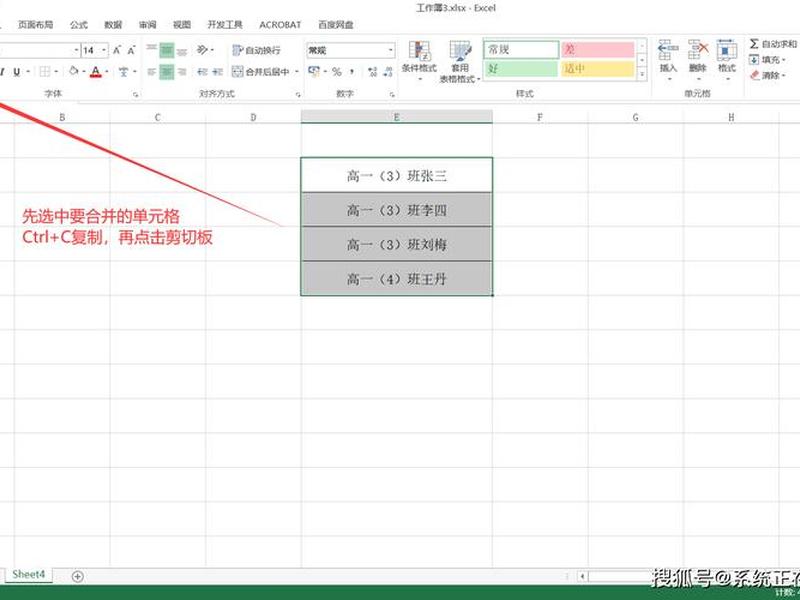Toggle Bottom Align button
The width and height of the screenshot is (800, 600).
tap(182, 50)
